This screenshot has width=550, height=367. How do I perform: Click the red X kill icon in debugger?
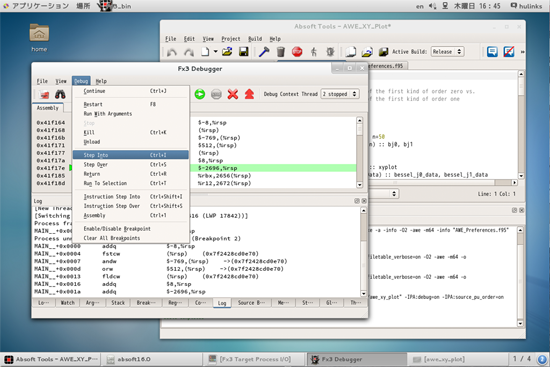pos(233,94)
